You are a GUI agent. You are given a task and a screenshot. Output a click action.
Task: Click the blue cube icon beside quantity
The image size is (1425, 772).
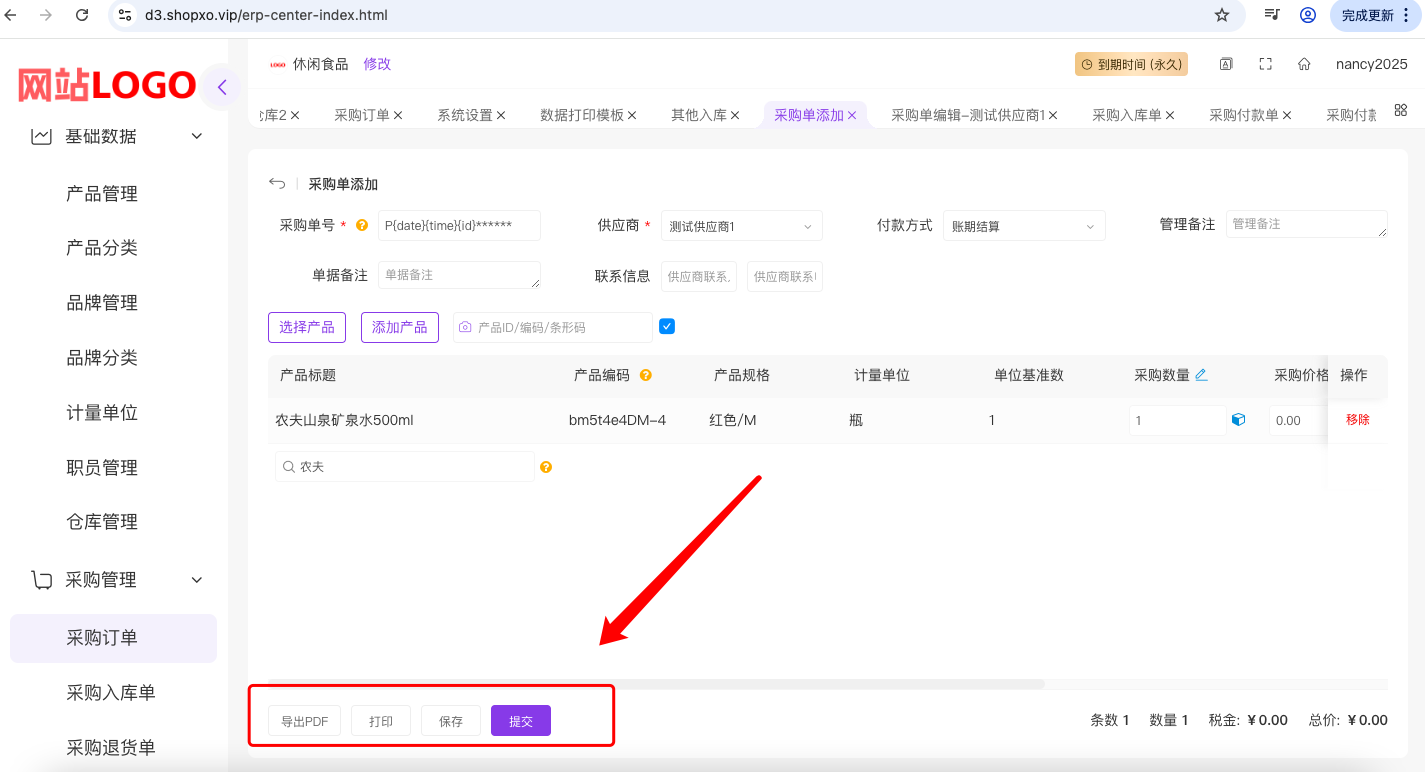[x=1238, y=420]
